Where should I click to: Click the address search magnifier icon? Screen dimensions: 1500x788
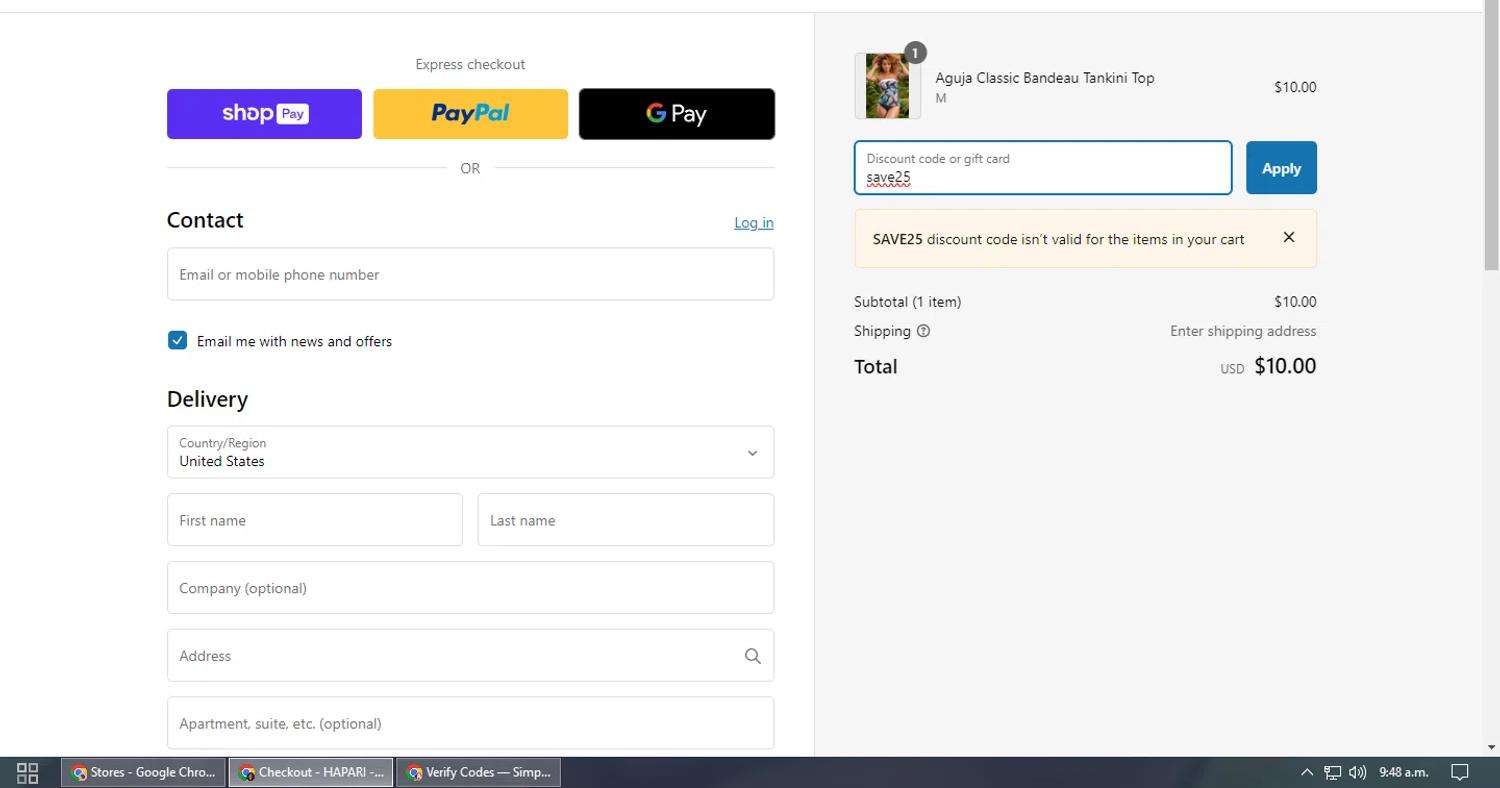[x=752, y=656]
